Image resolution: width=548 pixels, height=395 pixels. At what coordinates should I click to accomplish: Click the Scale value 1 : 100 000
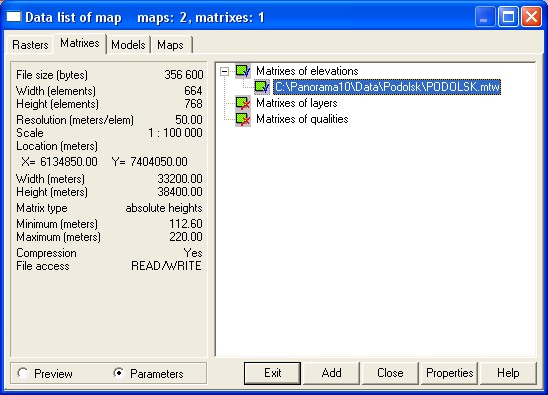[x=175, y=133]
